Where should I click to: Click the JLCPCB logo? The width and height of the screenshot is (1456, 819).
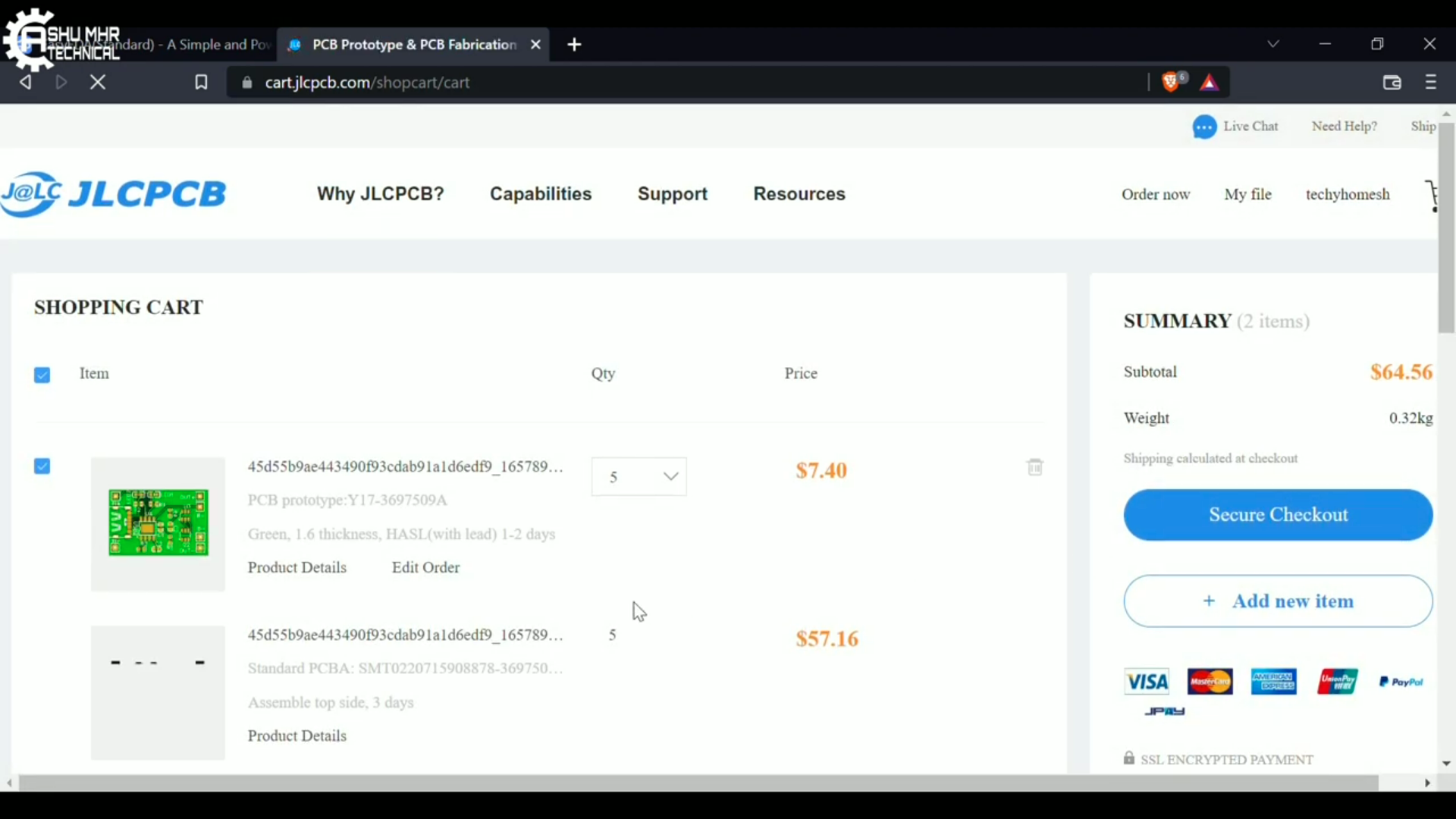tap(114, 194)
